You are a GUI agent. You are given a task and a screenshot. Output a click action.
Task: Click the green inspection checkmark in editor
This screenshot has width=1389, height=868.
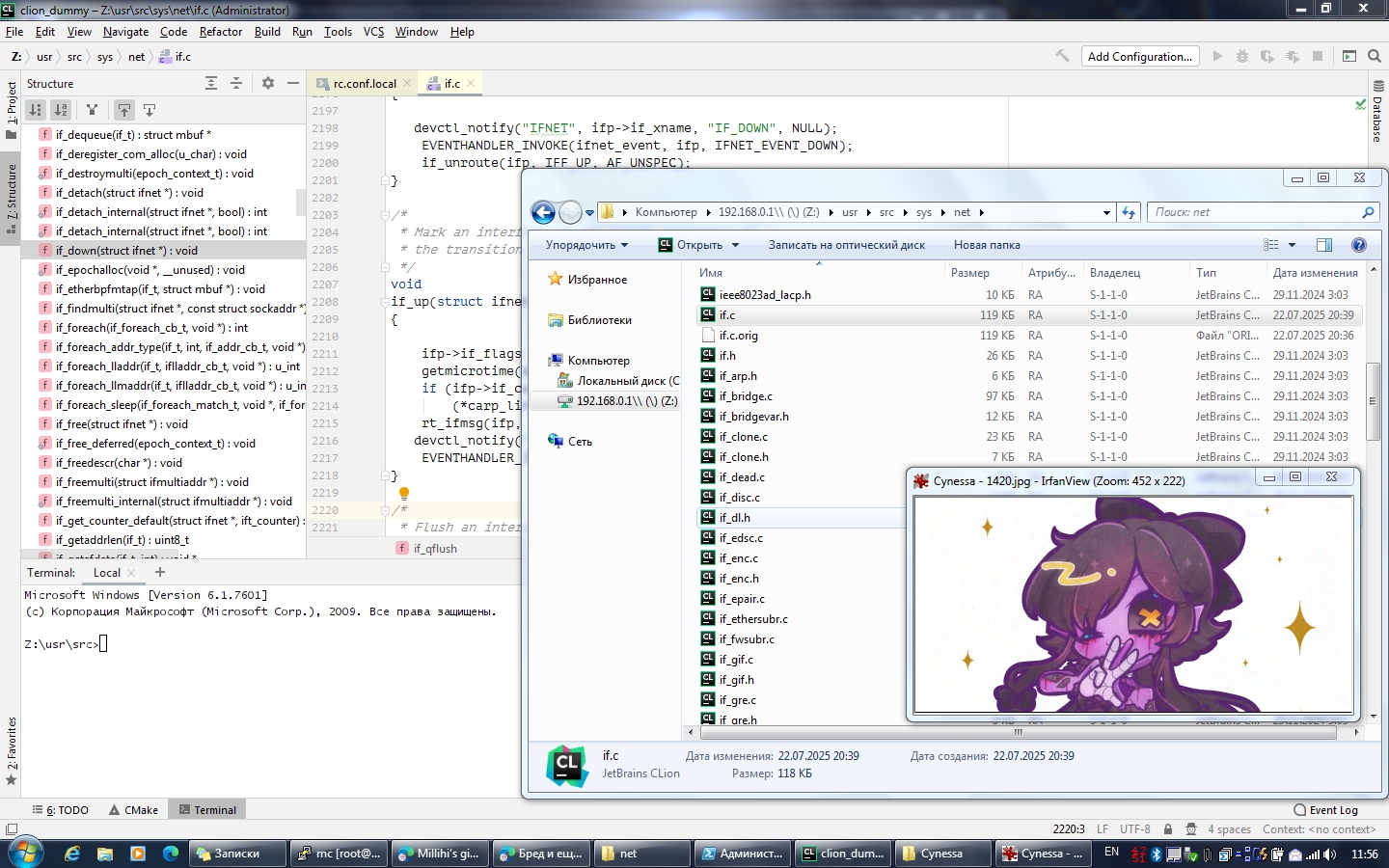[x=1360, y=104]
